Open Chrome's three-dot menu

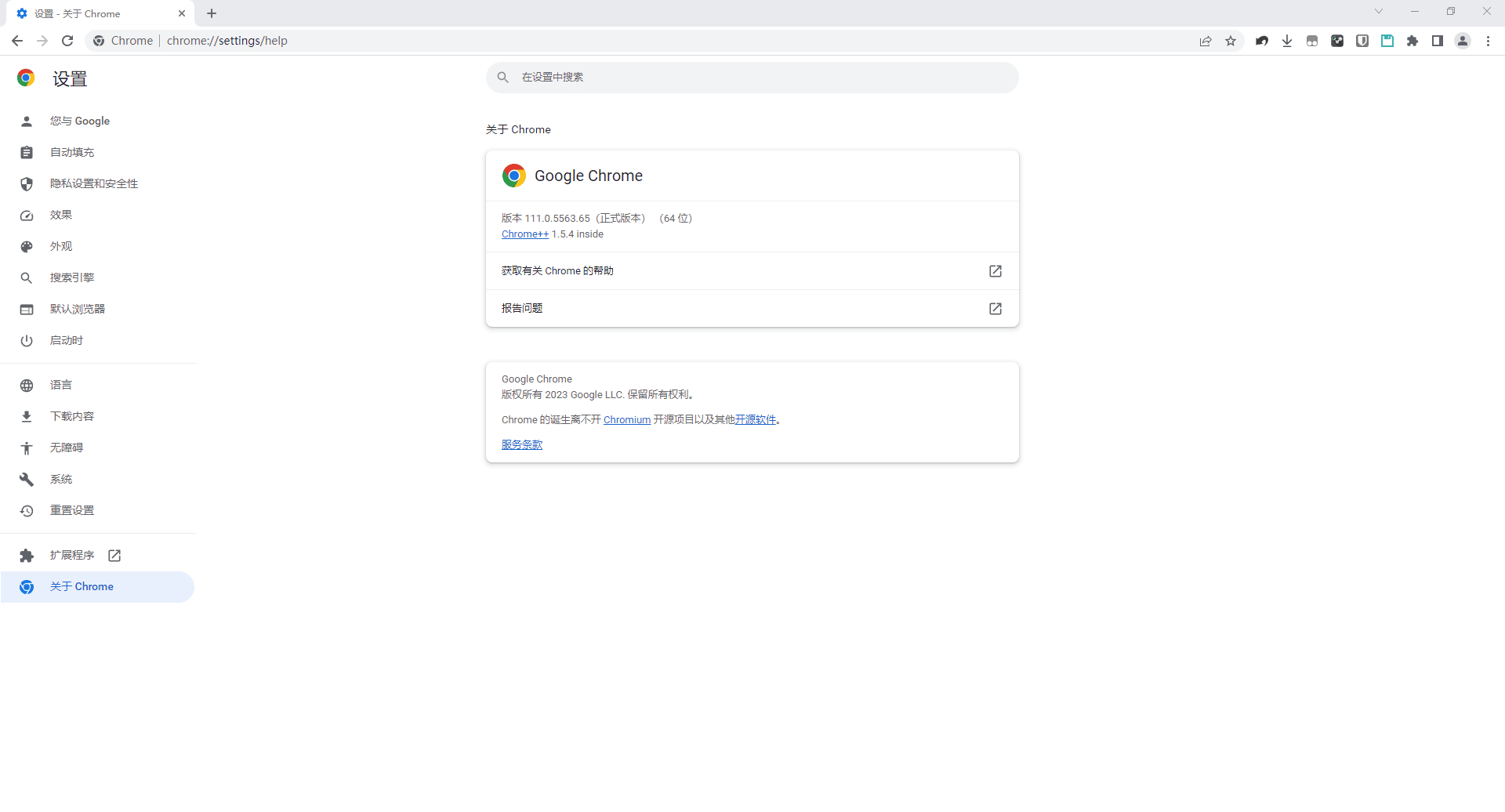click(x=1488, y=41)
